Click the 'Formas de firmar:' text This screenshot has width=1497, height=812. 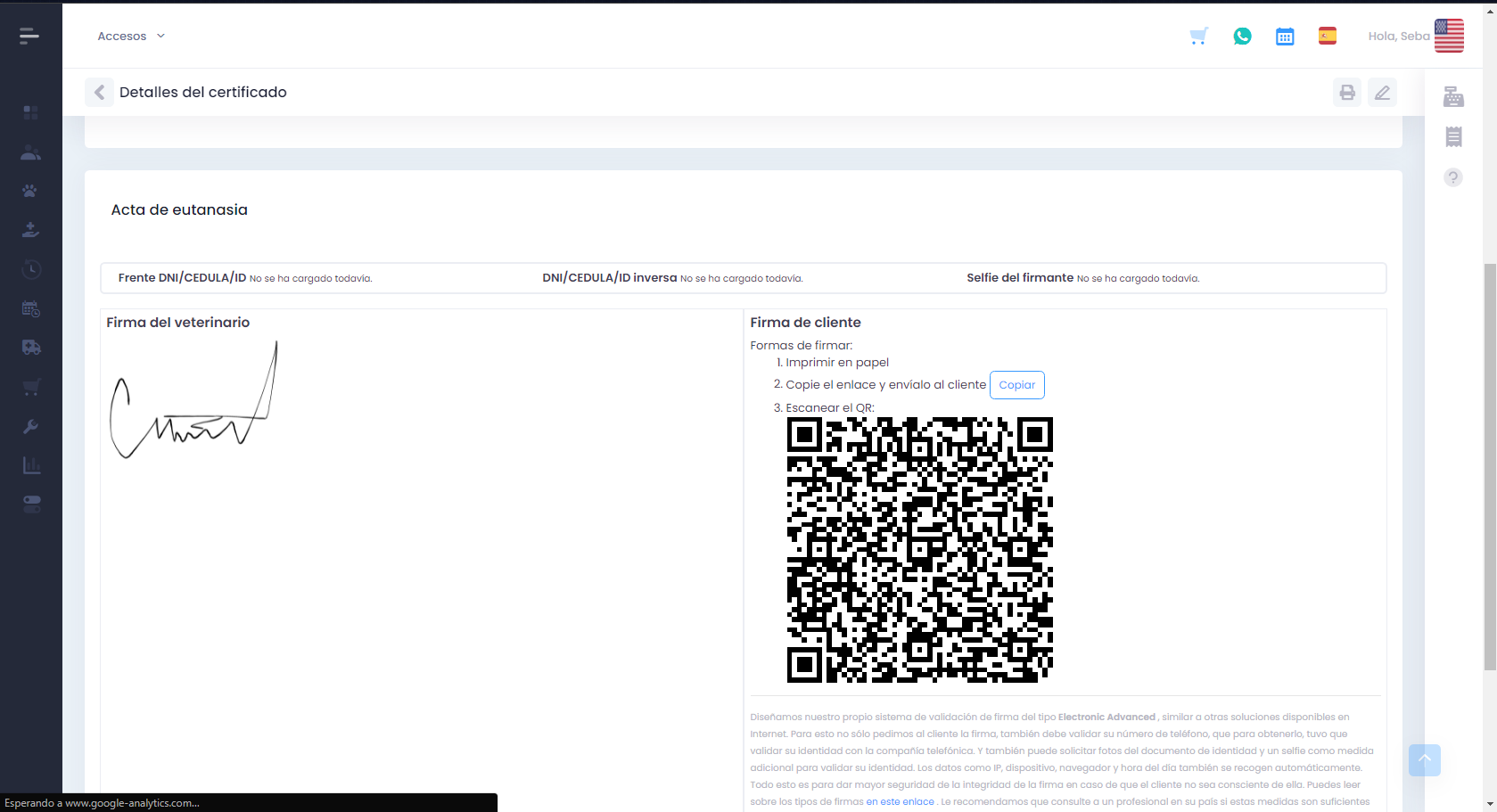pos(802,345)
